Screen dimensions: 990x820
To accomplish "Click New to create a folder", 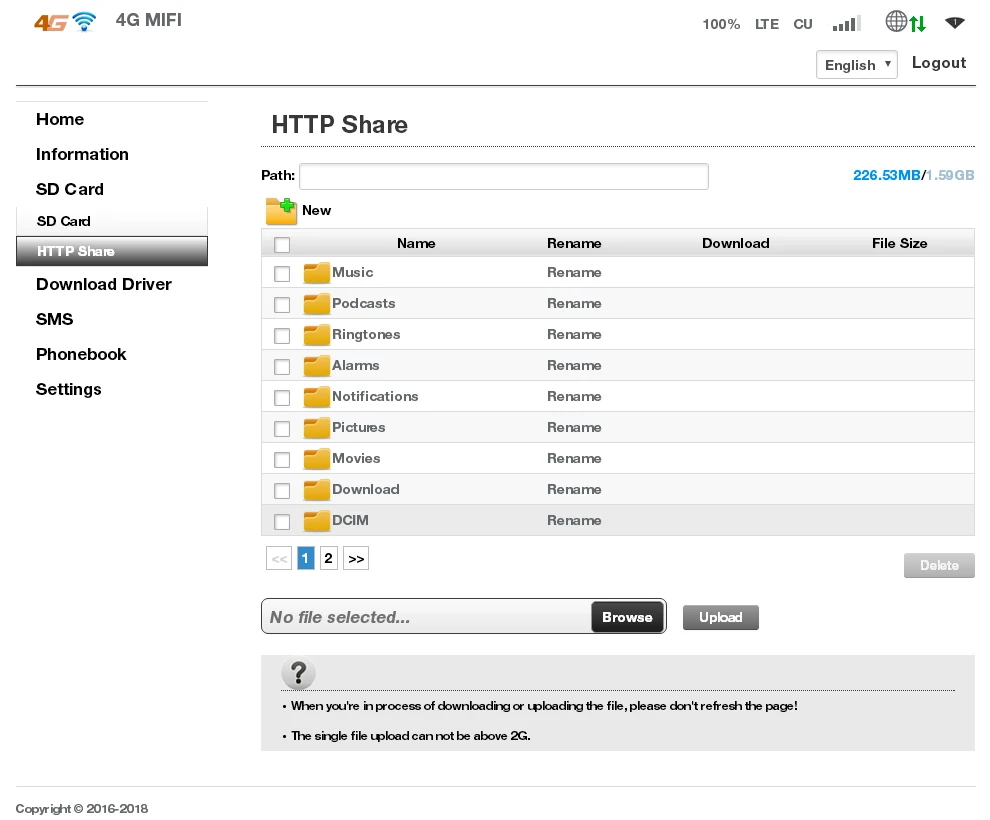I will pos(316,211).
